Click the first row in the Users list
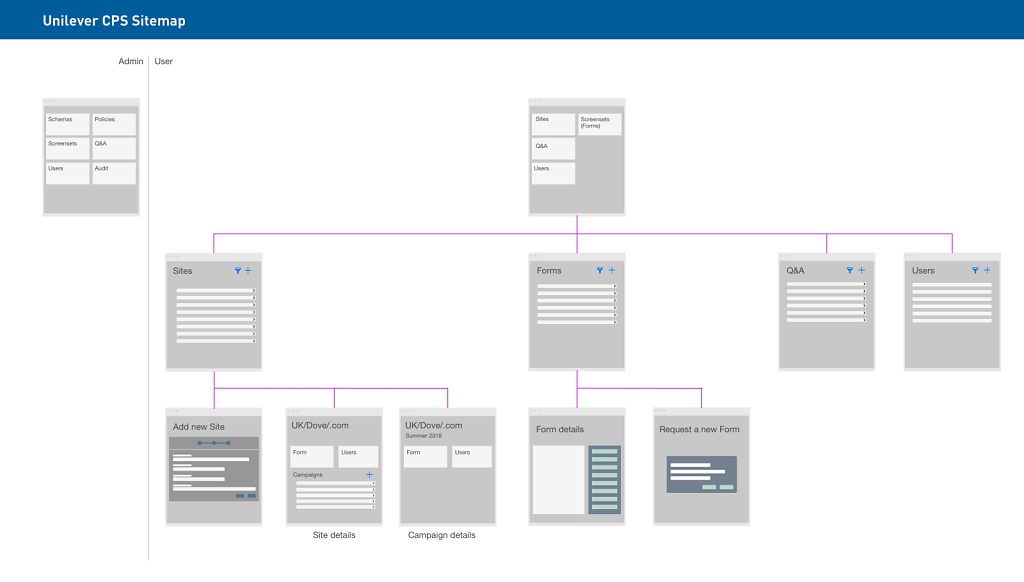The width and height of the screenshot is (1024, 582). tap(952, 285)
